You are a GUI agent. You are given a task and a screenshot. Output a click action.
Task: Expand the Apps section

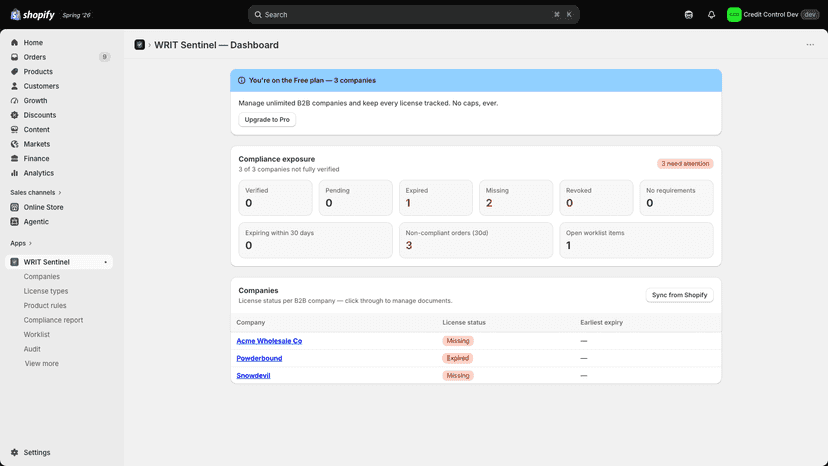21,243
